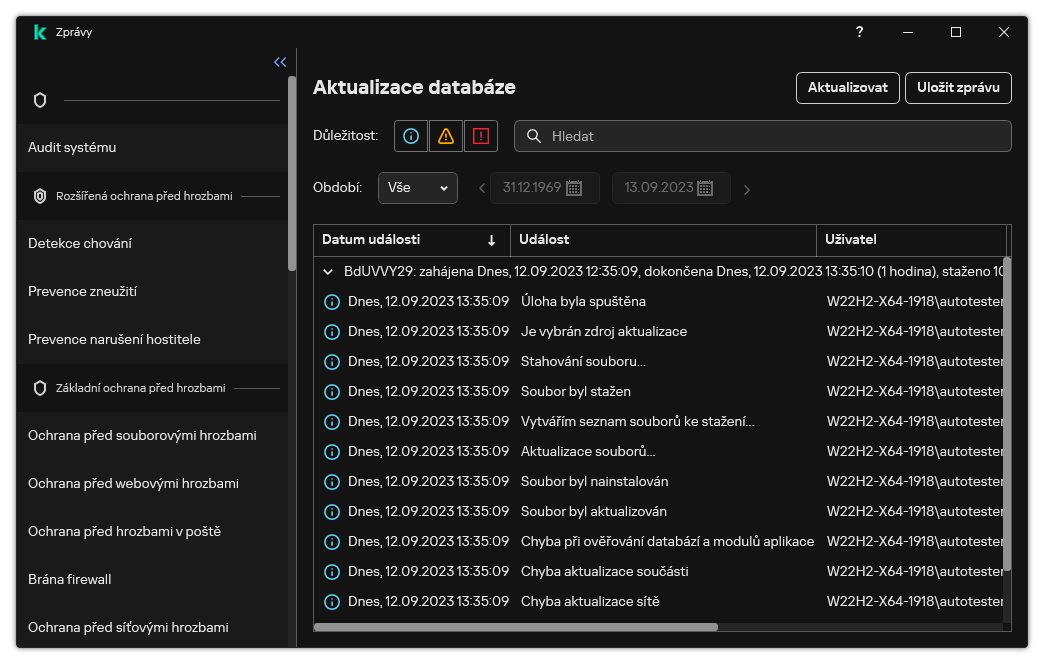The height and width of the screenshot is (664, 1044).
Task: Open the calendar picker beside 13.09.2023
Action: [705, 188]
